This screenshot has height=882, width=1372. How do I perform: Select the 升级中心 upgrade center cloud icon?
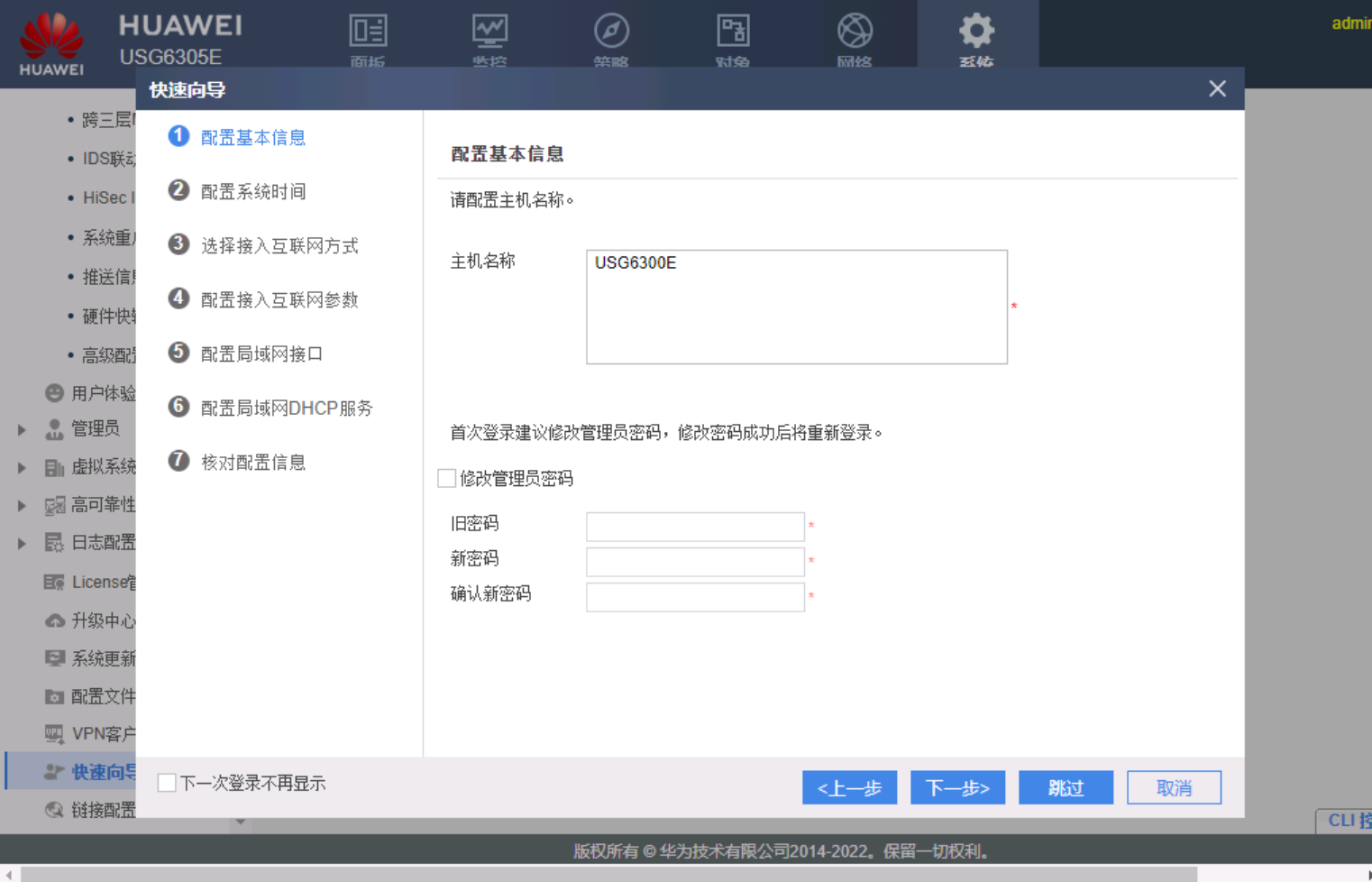point(53,620)
